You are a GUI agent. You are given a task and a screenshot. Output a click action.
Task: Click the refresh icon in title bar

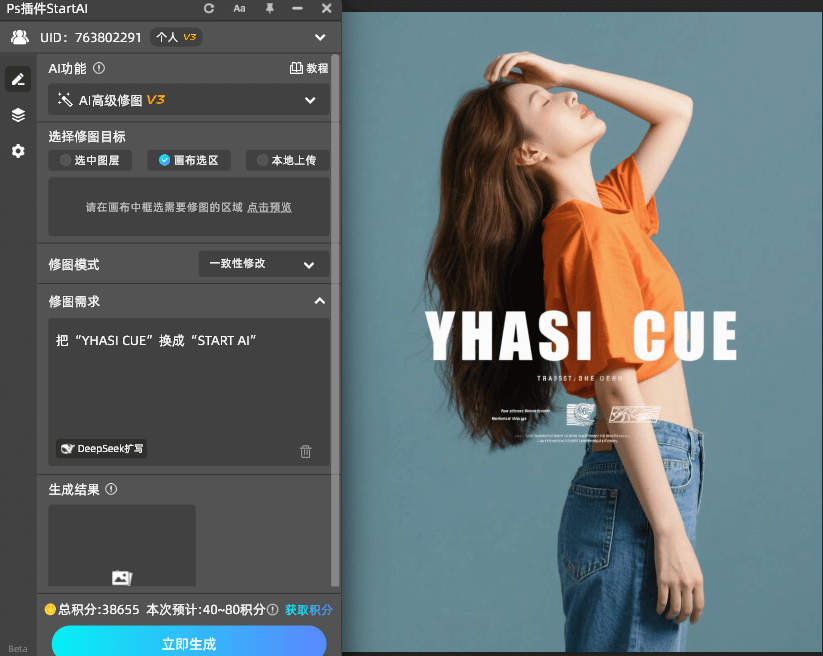point(209,8)
